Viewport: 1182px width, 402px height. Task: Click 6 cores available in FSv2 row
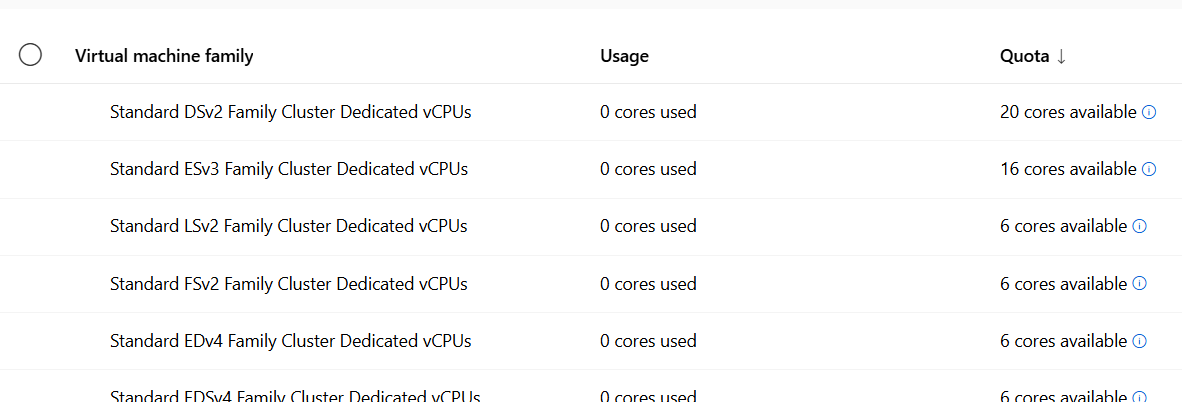[1064, 284]
